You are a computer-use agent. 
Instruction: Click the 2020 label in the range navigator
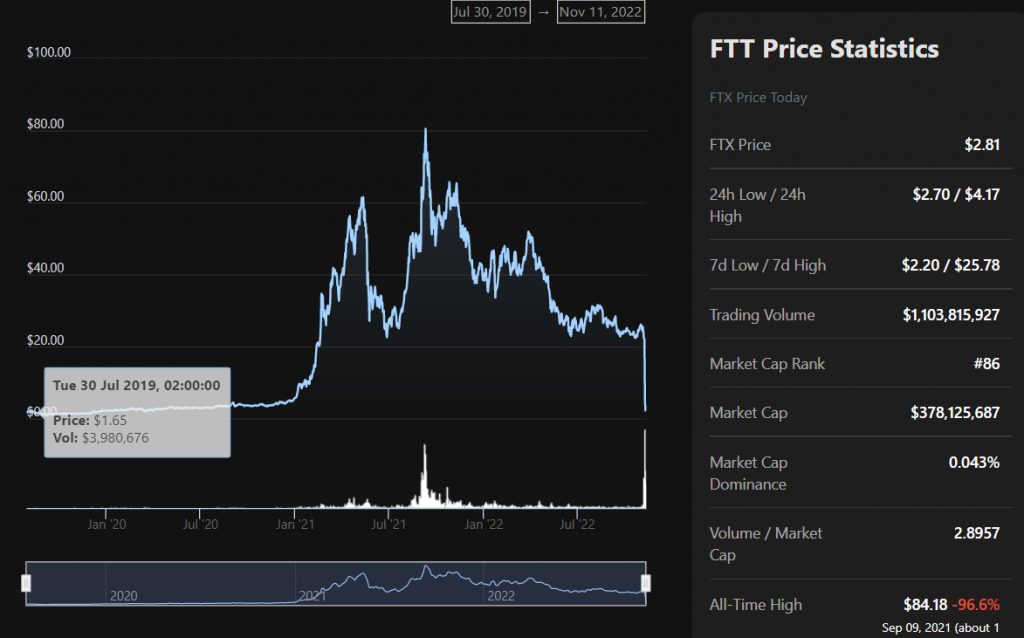coord(123,595)
